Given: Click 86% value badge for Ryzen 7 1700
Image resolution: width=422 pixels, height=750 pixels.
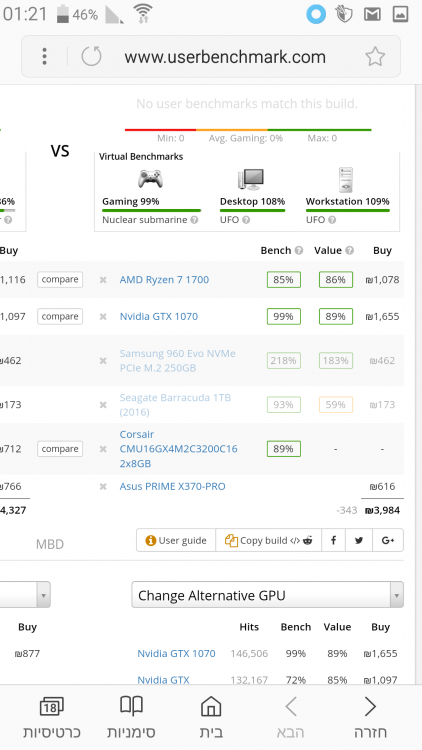Looking at the screenshot, I should 336,280.
